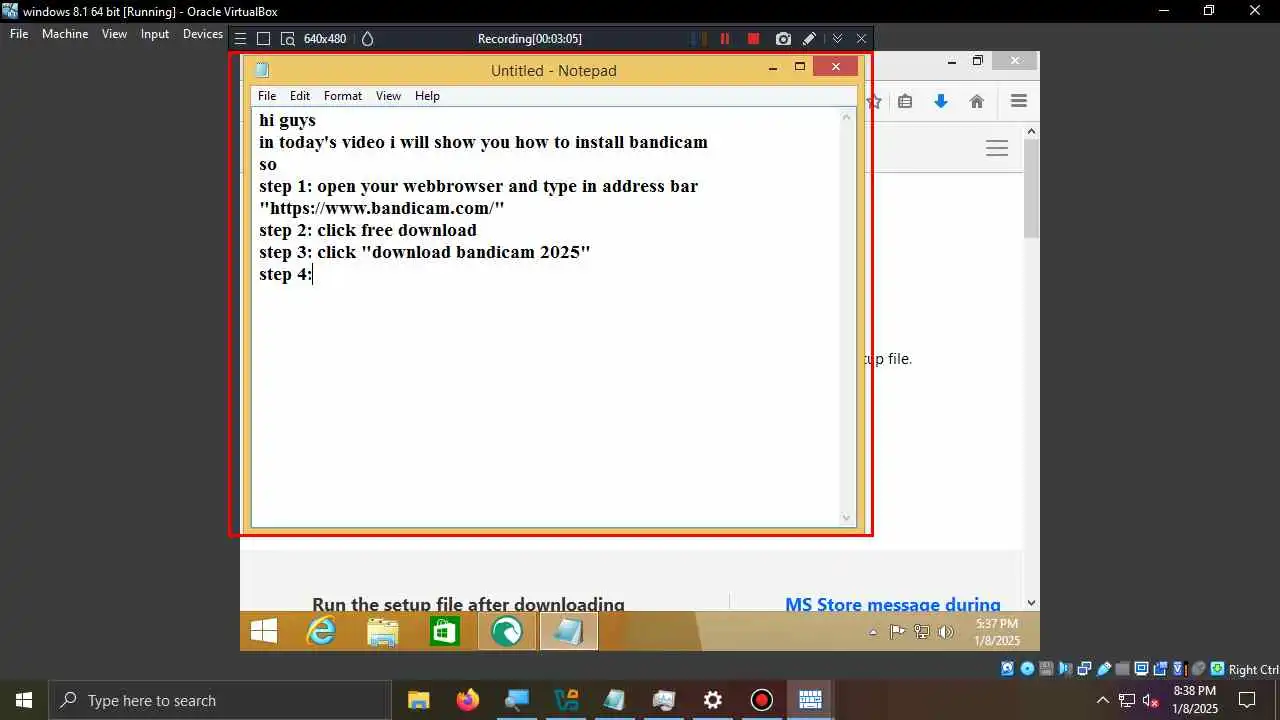
Task: Click the find window magnifier icon
Action: (x=288, y=39)
